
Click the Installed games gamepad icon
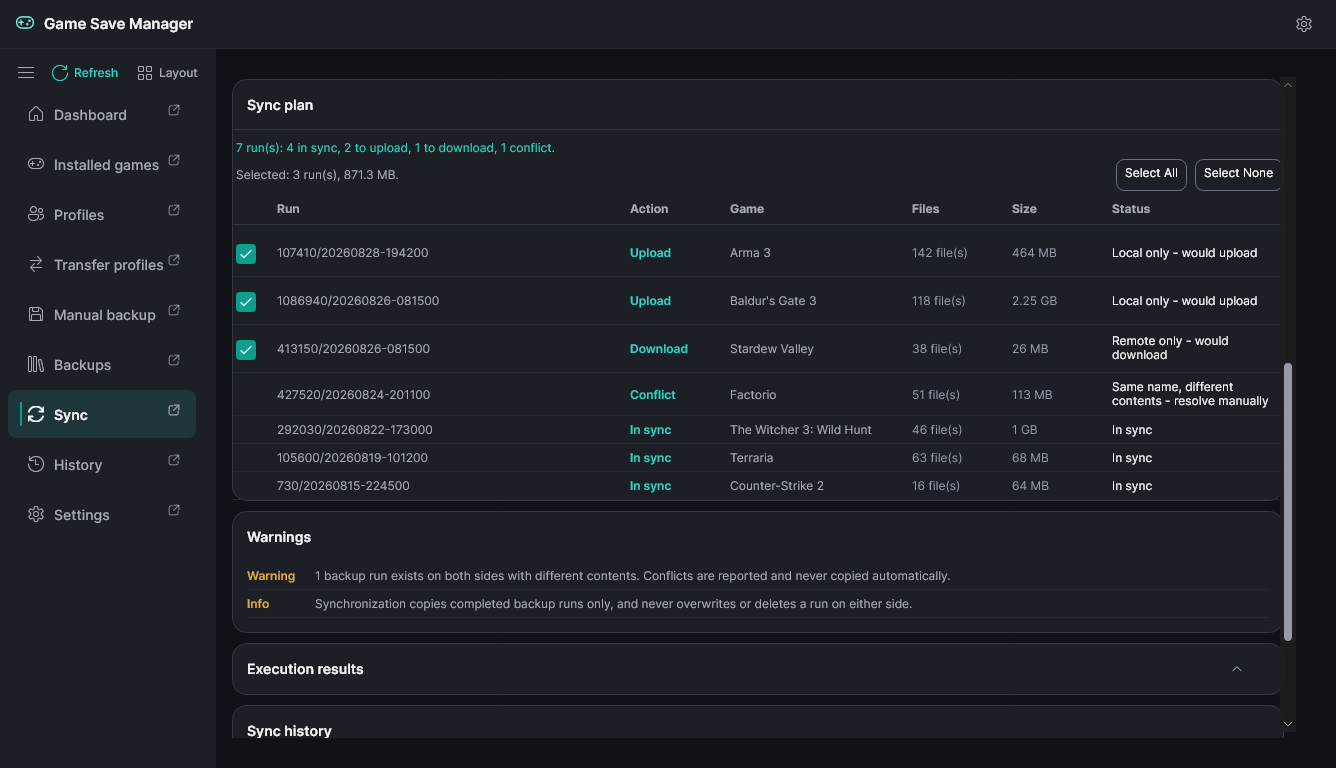(x=36, y=164)
